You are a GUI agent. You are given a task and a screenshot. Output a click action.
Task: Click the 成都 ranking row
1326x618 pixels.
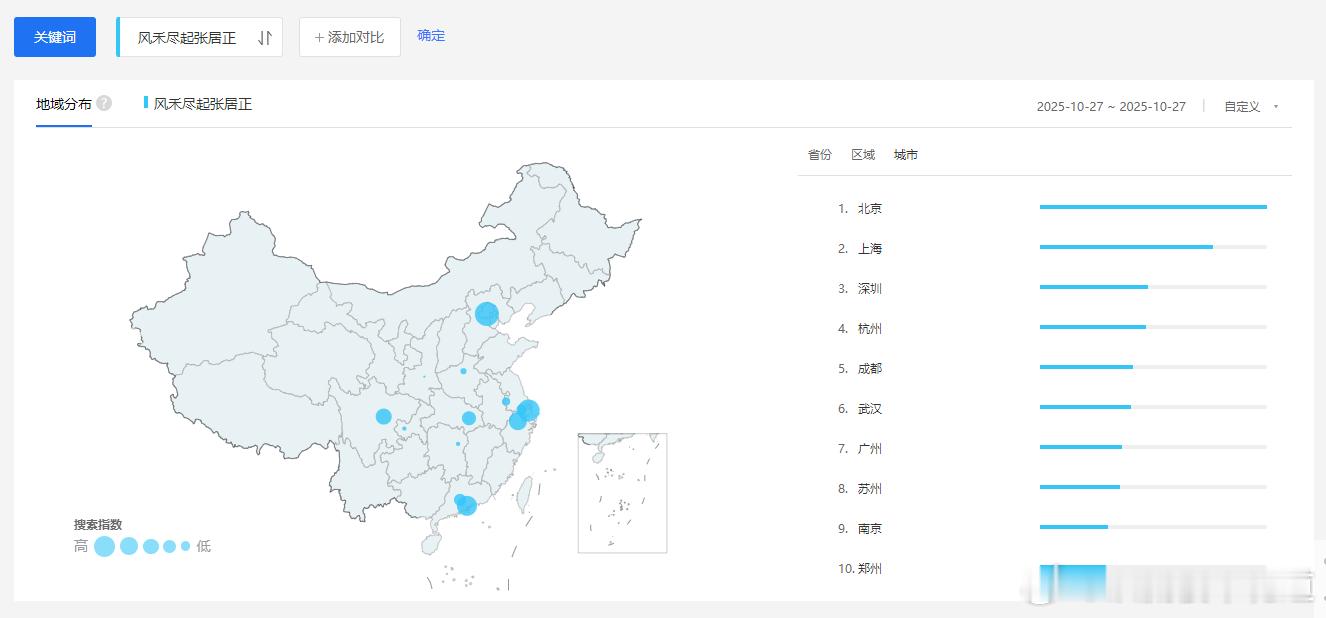(1052, 368)
